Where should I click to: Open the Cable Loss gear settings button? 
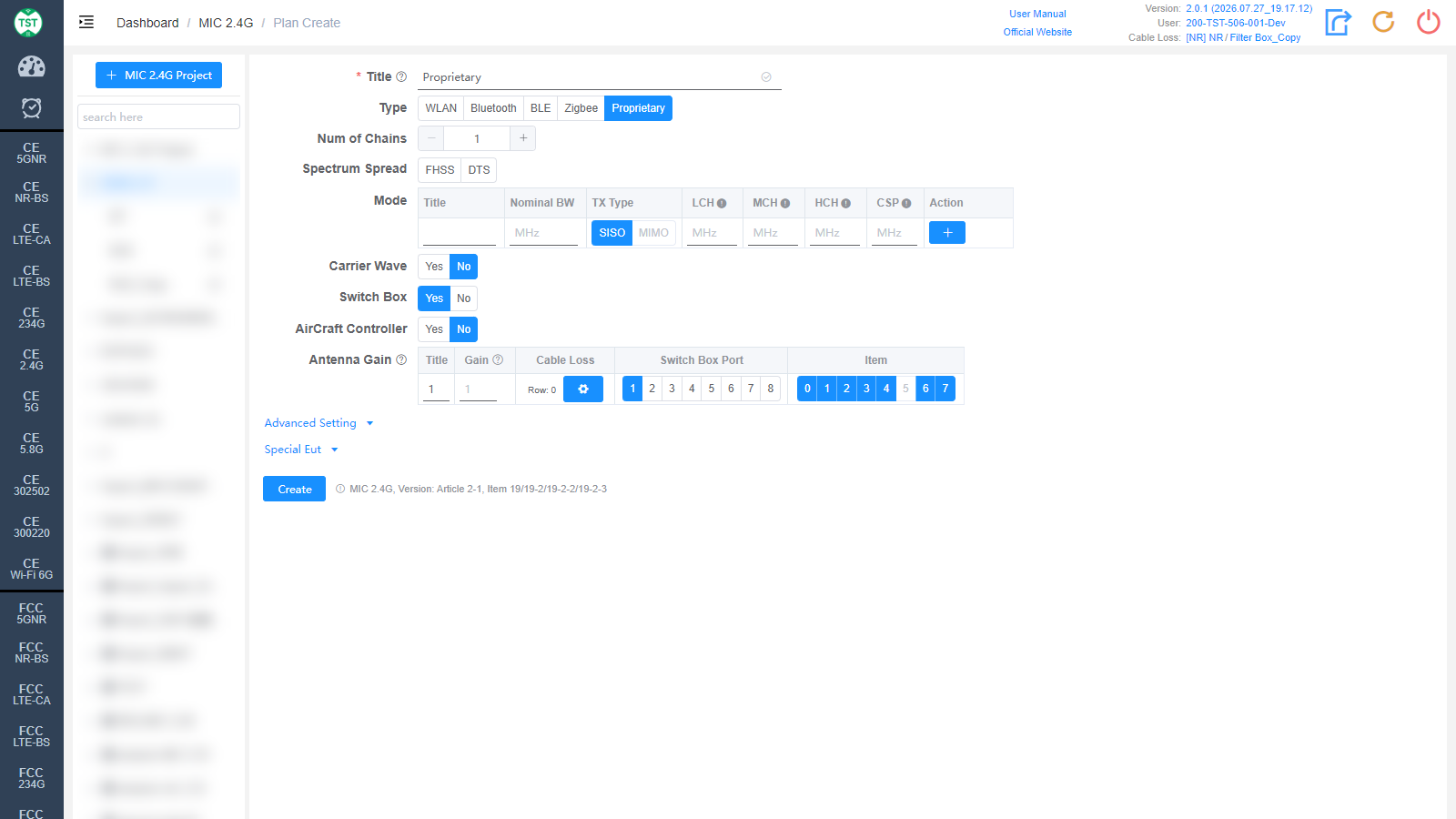coord(583,389)
